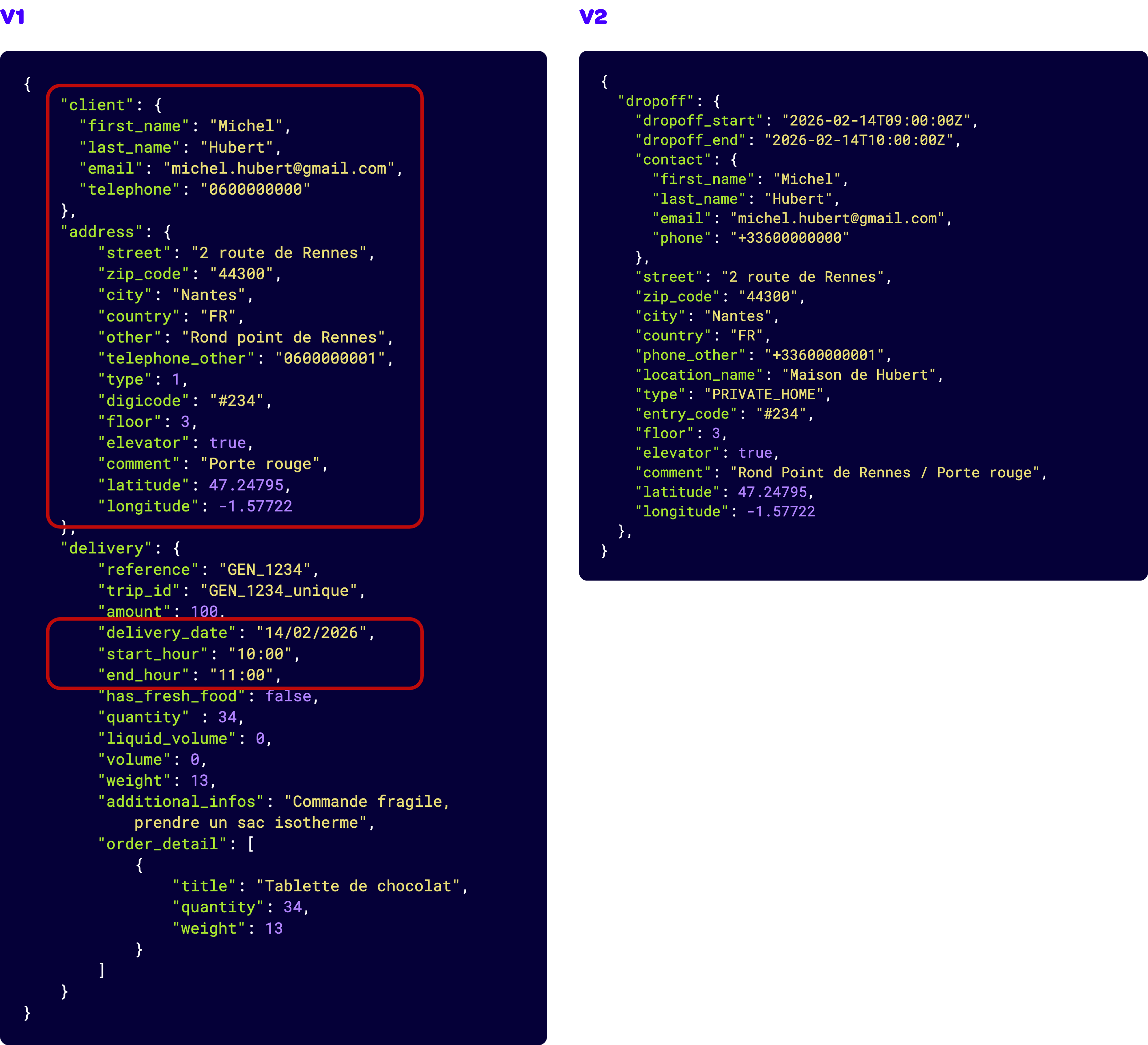Click has_fresh_food value false
1148x1045 pixels.
288,696
